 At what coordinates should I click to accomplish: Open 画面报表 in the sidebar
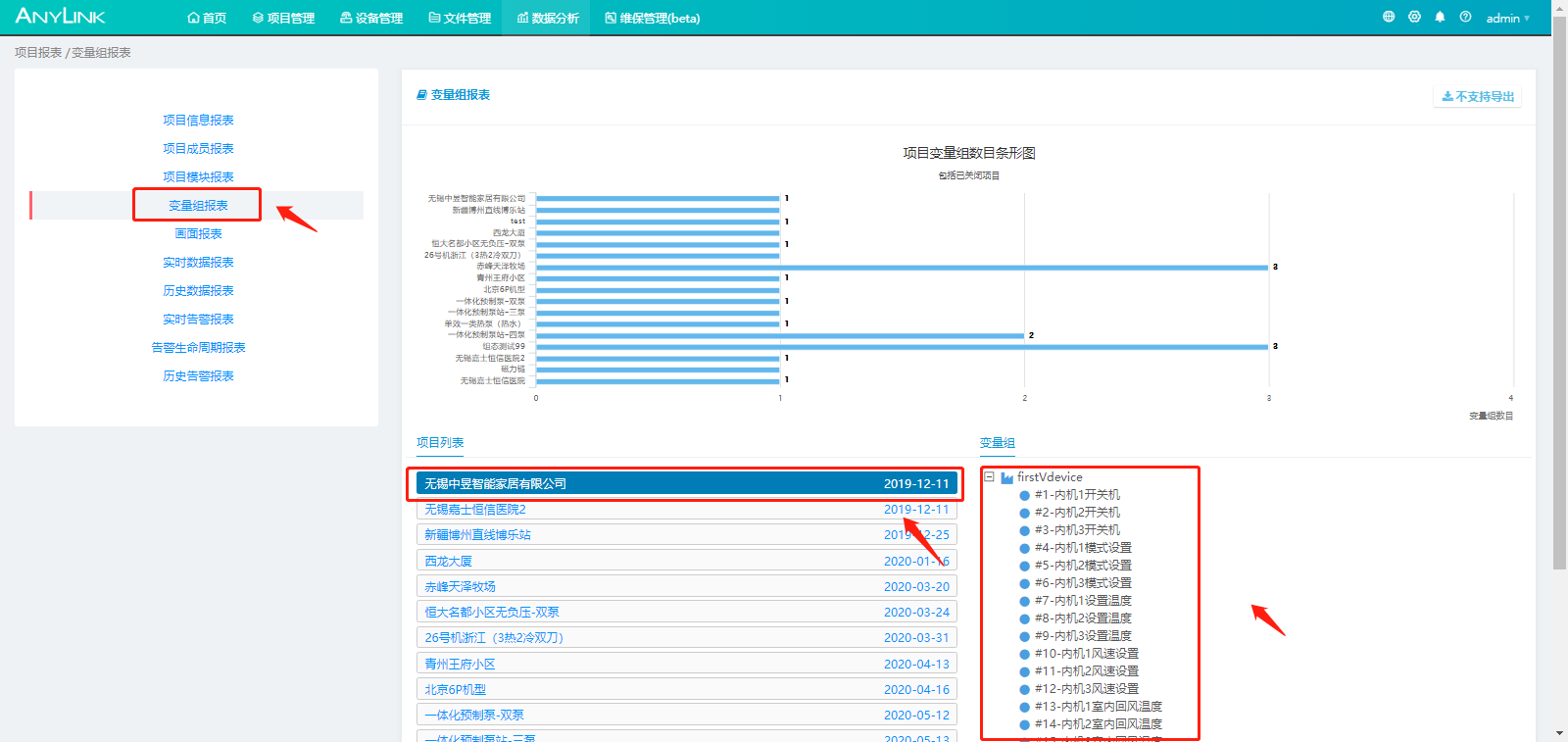pyautogui.click(x=198, y=233)
